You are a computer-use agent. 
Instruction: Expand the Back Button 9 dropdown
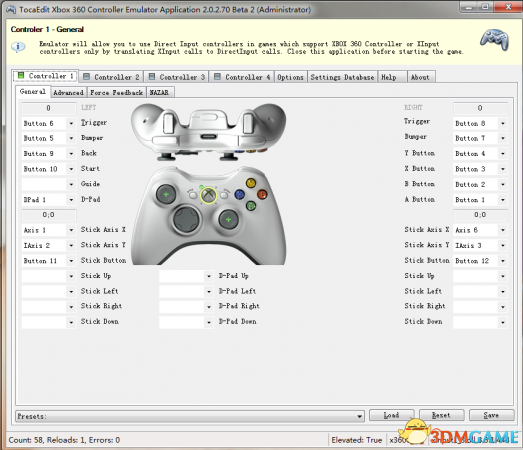[71, 153]
